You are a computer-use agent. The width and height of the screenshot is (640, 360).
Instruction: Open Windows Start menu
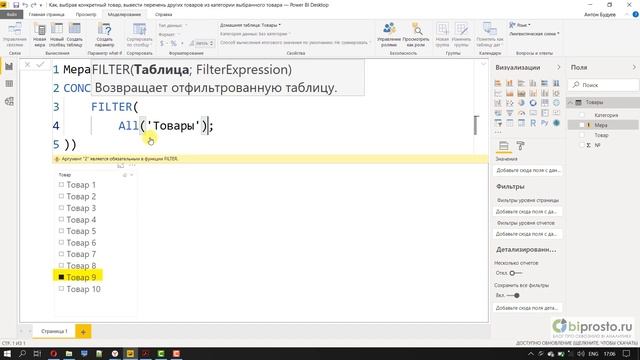click(7, 353)
